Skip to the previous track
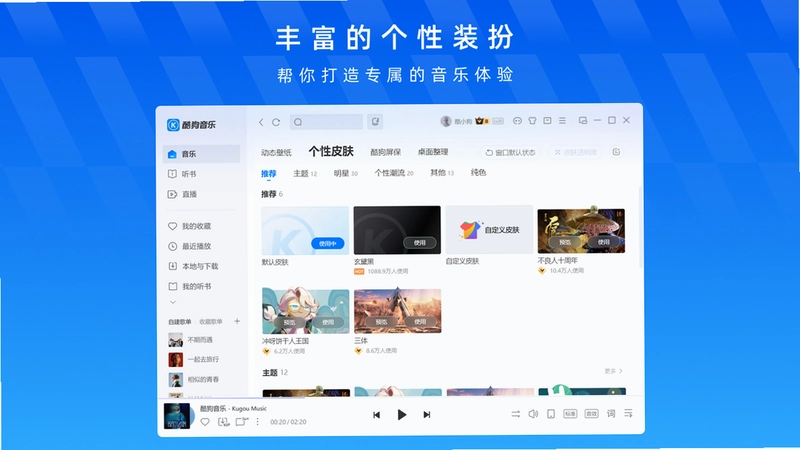This screenshot has width=800, height=450. pos(377,415)
